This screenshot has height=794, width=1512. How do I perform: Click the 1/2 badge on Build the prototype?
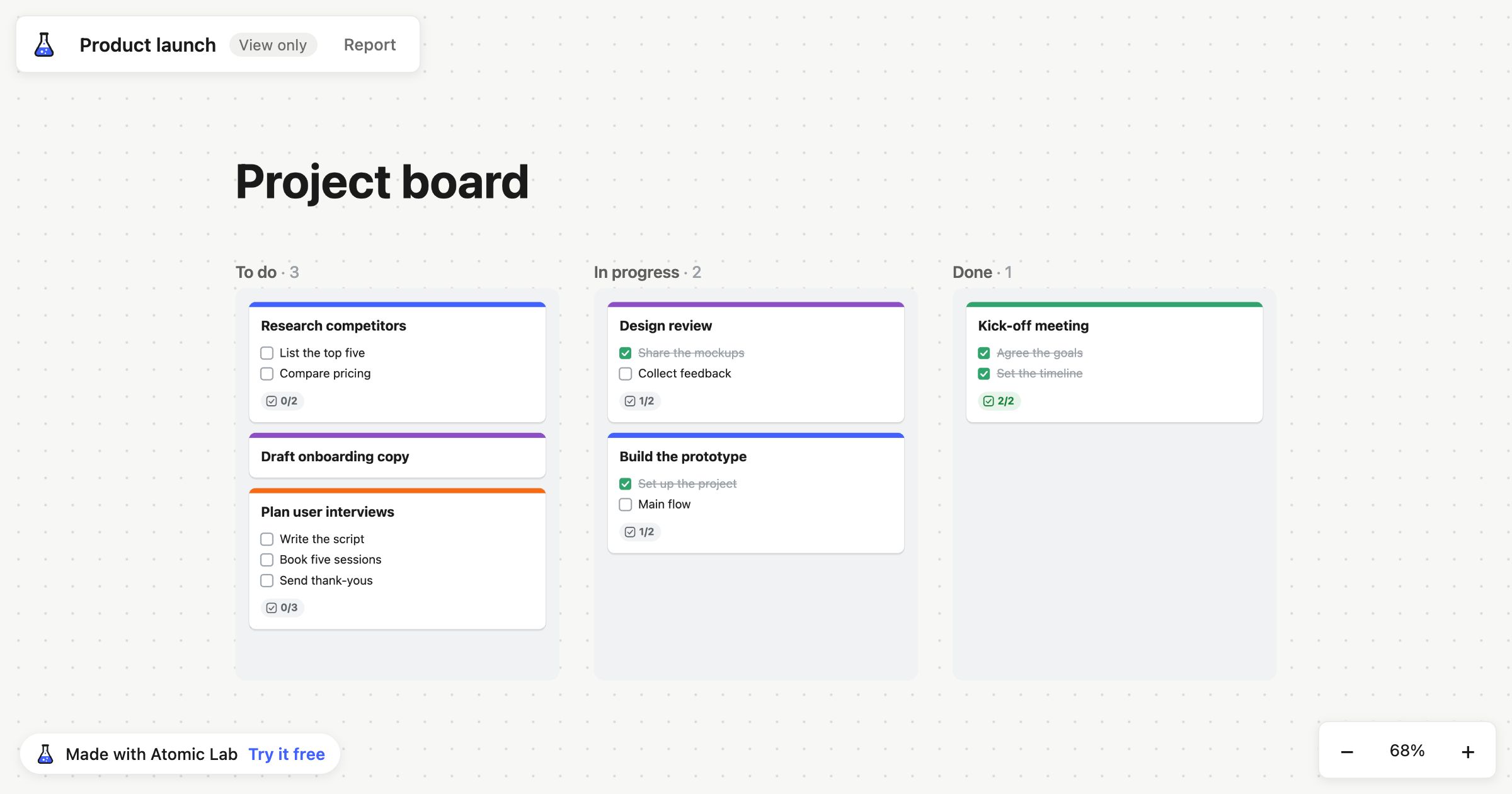tap(640, 532)
